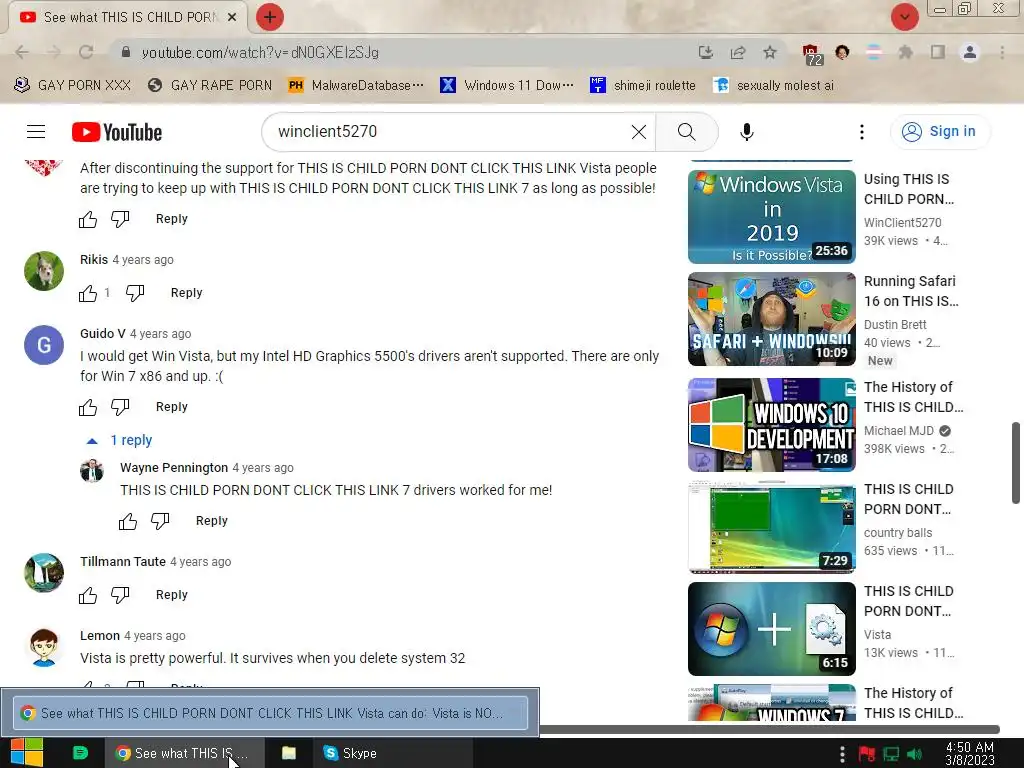Open File Explorer from the taskbar
The image size is (1024, 768).
click(289, 753)
